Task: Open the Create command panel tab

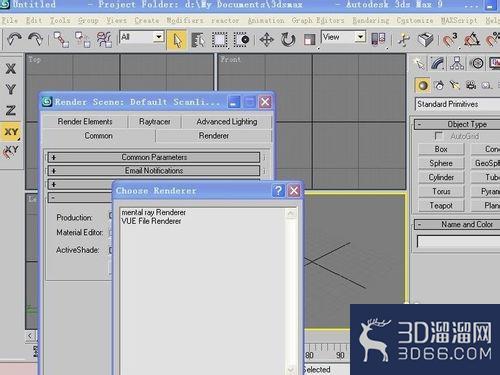Action: pyautogui.click(x=419, y=63)
